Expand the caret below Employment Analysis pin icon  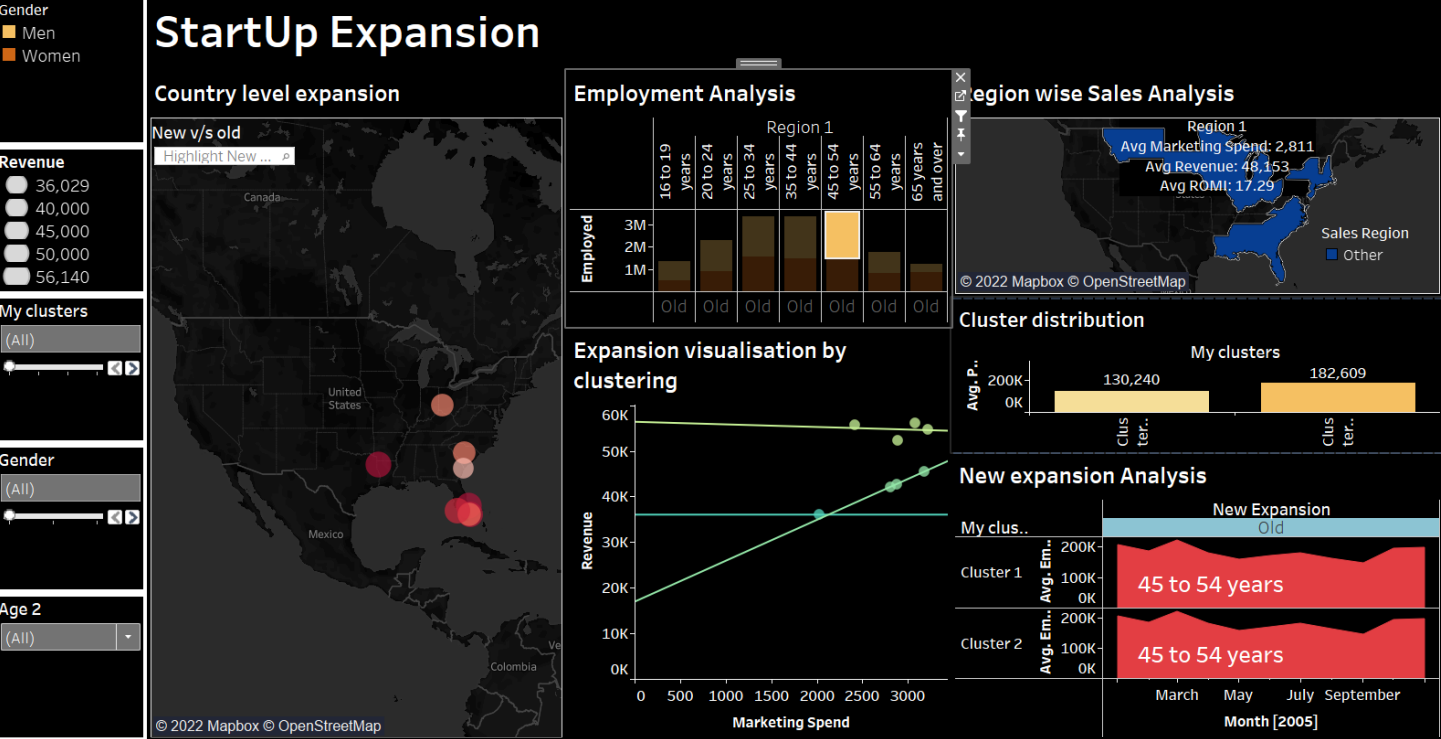[x=960, y=152]
